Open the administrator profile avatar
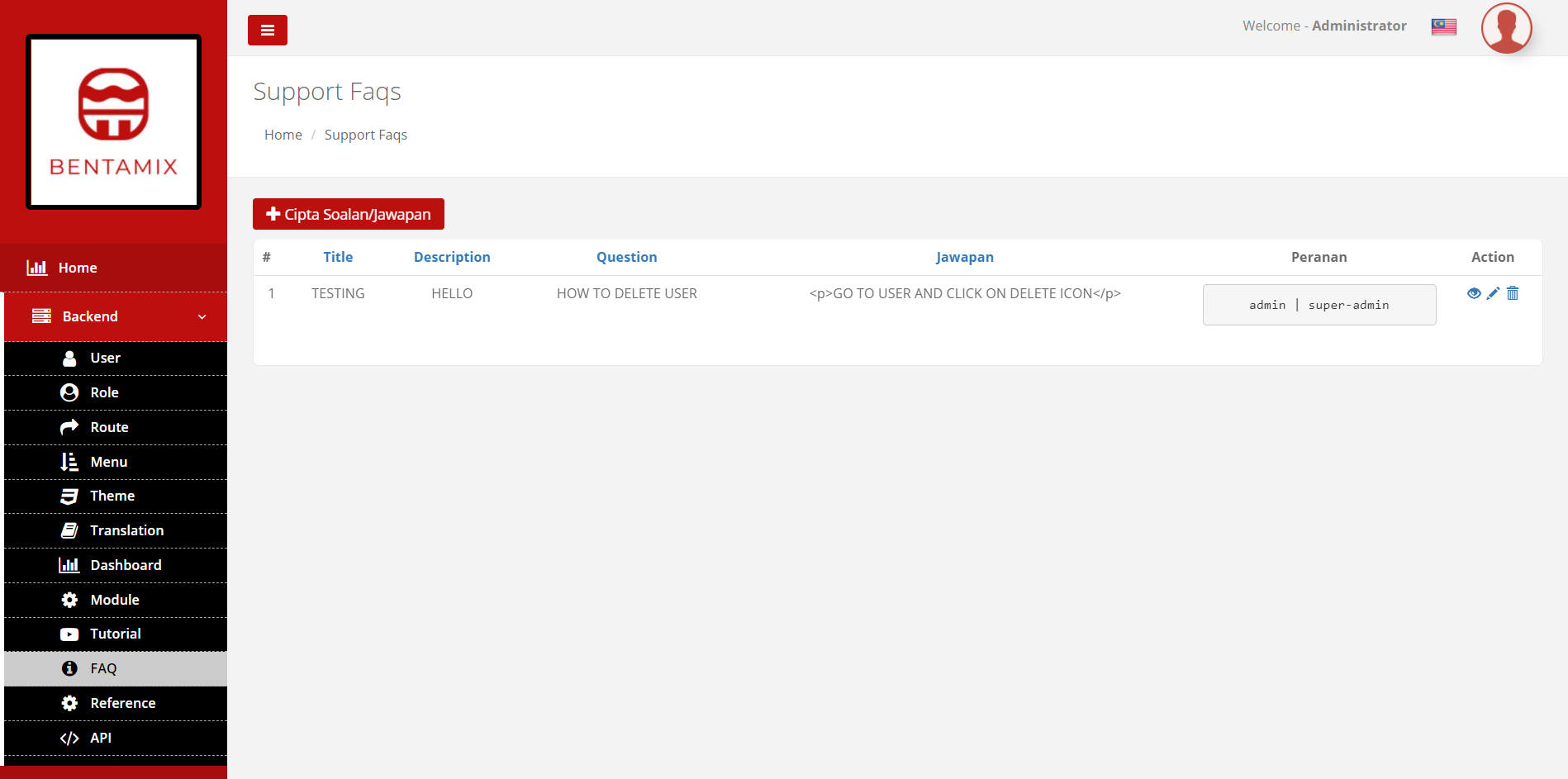Image resolution: width=1568 pixels, height=779 pixels. (x=1506, y=28)
